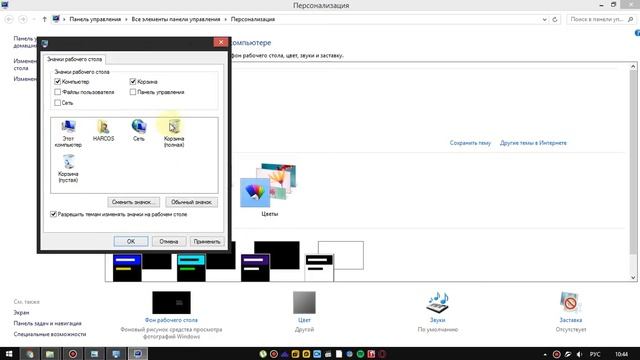Open the Значки рабочего стола tab
Screen dimensions: 640x360
click(x=74, y=59)
